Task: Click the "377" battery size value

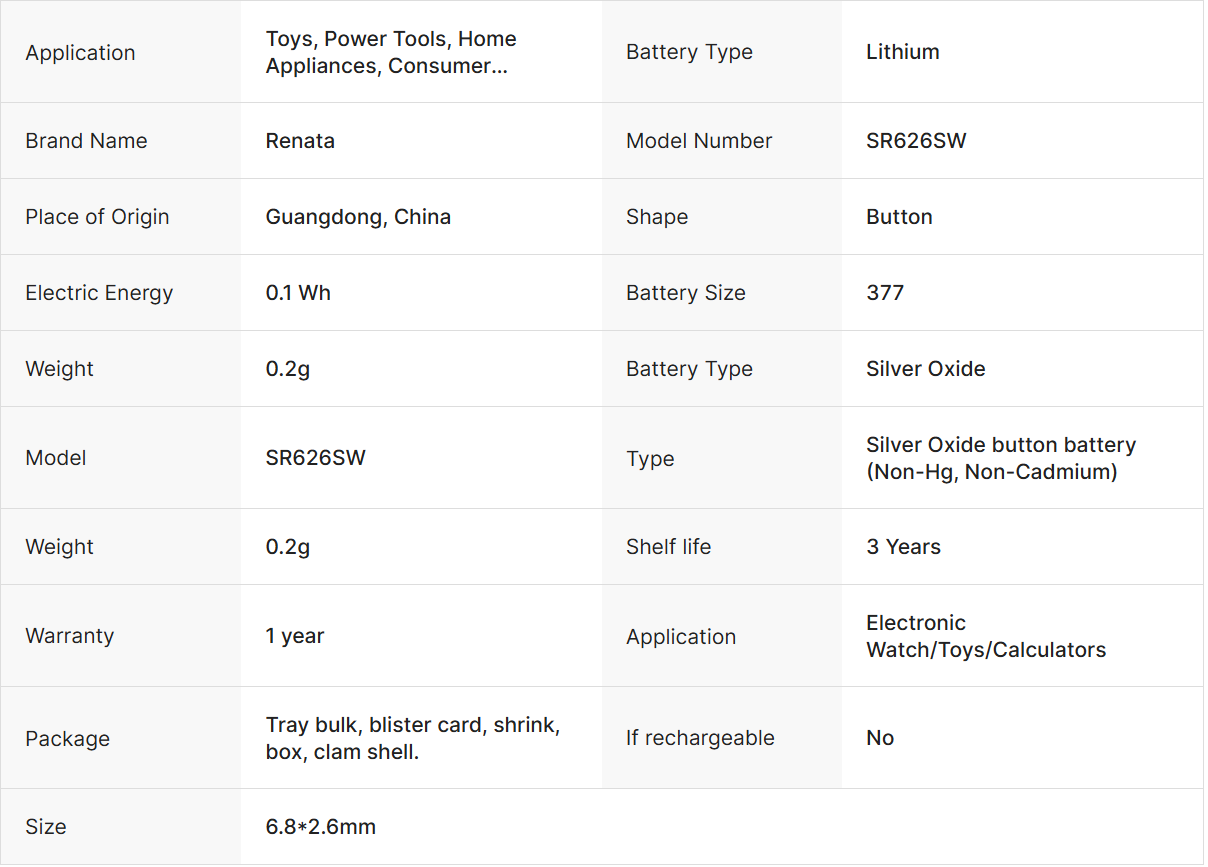Action: (x=885, y=293)
